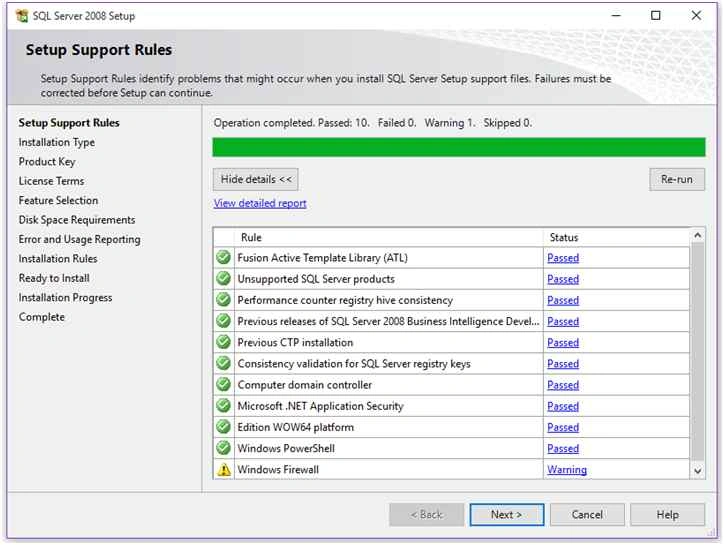Close the SQL Server 2008 Setup window
The width and height of the screenshot is (724, 545).
click(696, 15)
